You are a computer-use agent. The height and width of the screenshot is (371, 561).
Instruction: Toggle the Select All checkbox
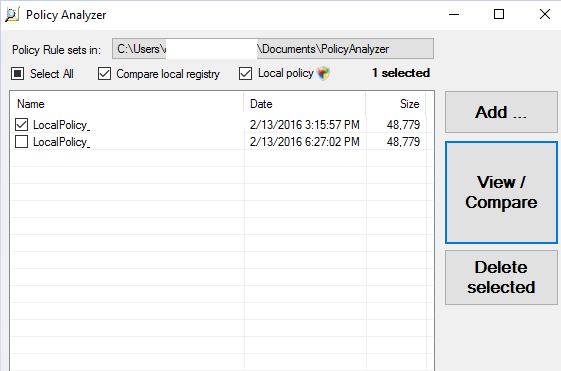(18, 74)
